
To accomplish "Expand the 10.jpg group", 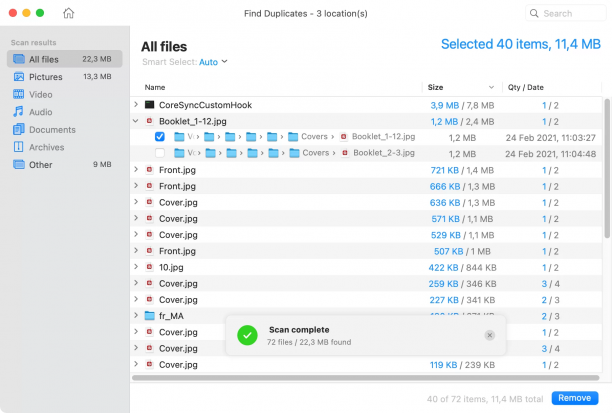I will tap(136, 267).
